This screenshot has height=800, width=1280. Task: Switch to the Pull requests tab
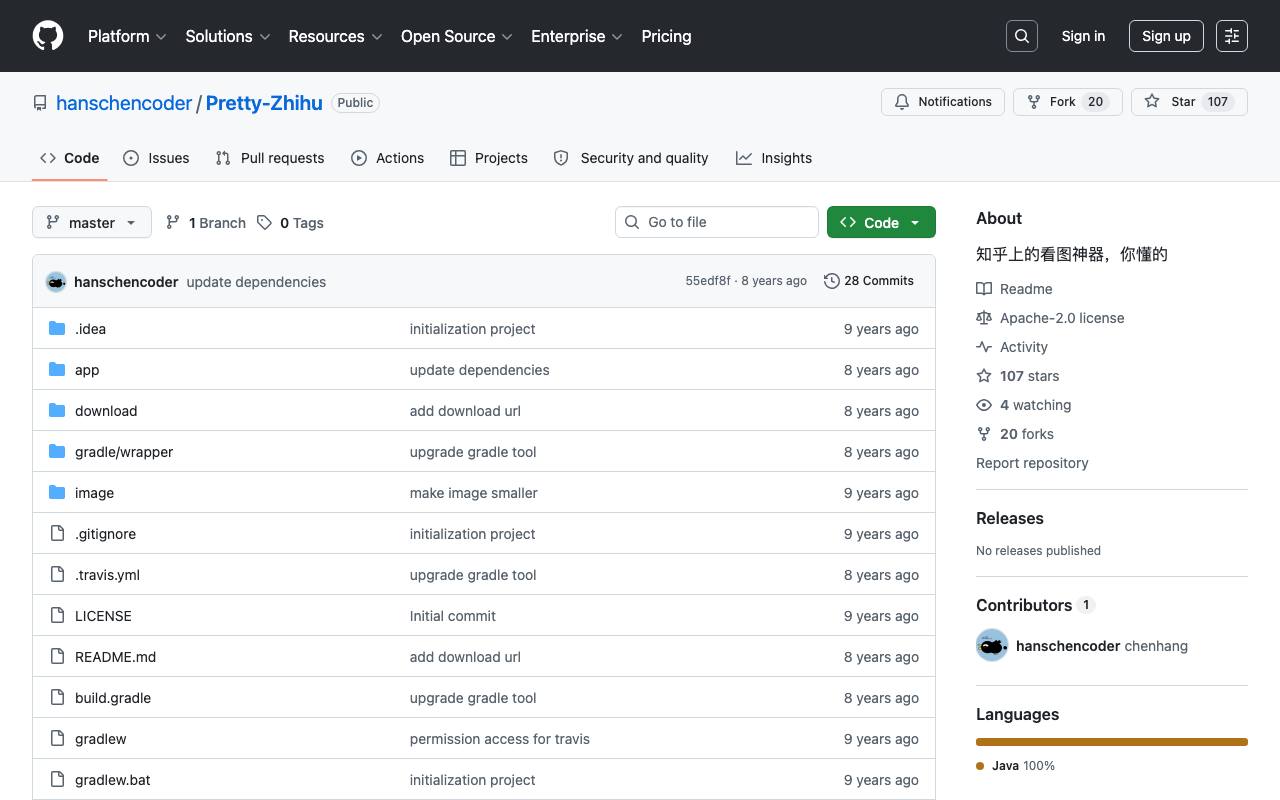[x=270, y=158]
